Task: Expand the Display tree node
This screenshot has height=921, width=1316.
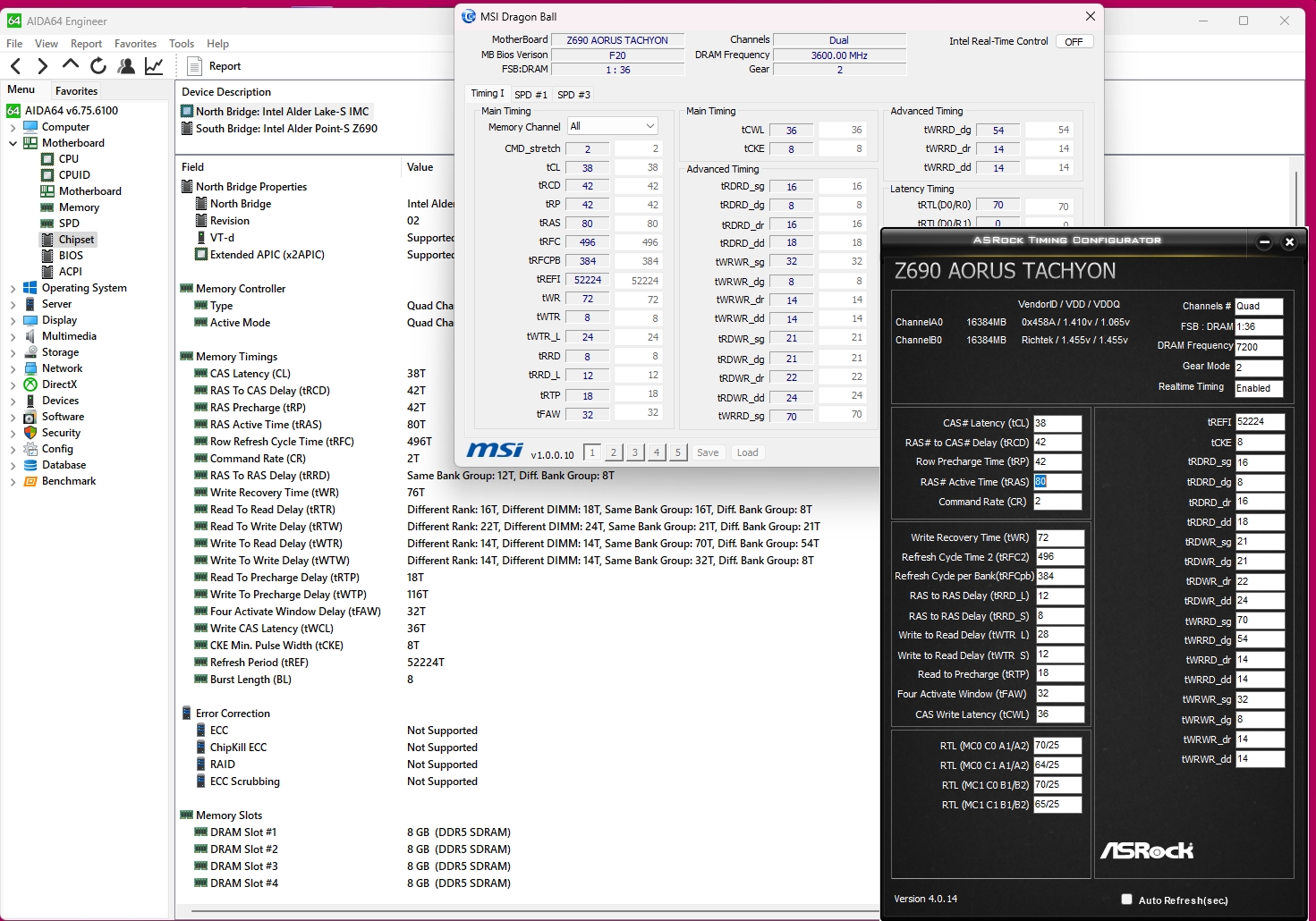Action: click(x=13, y=320)
